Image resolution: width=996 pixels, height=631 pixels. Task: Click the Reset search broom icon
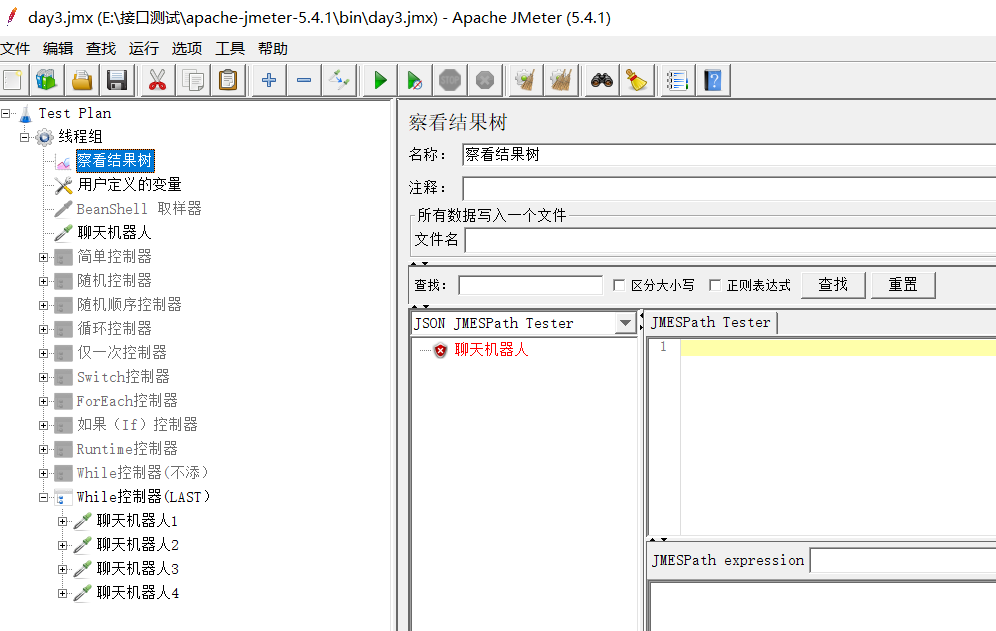[x=636, y=81]
